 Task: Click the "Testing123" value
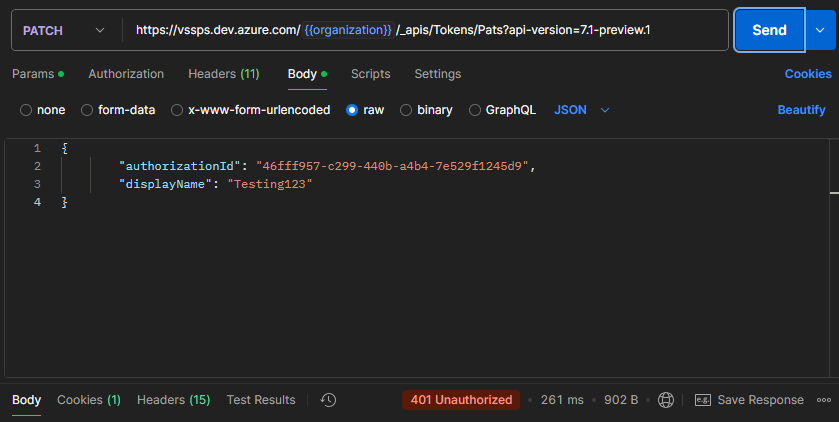point(270,184)
